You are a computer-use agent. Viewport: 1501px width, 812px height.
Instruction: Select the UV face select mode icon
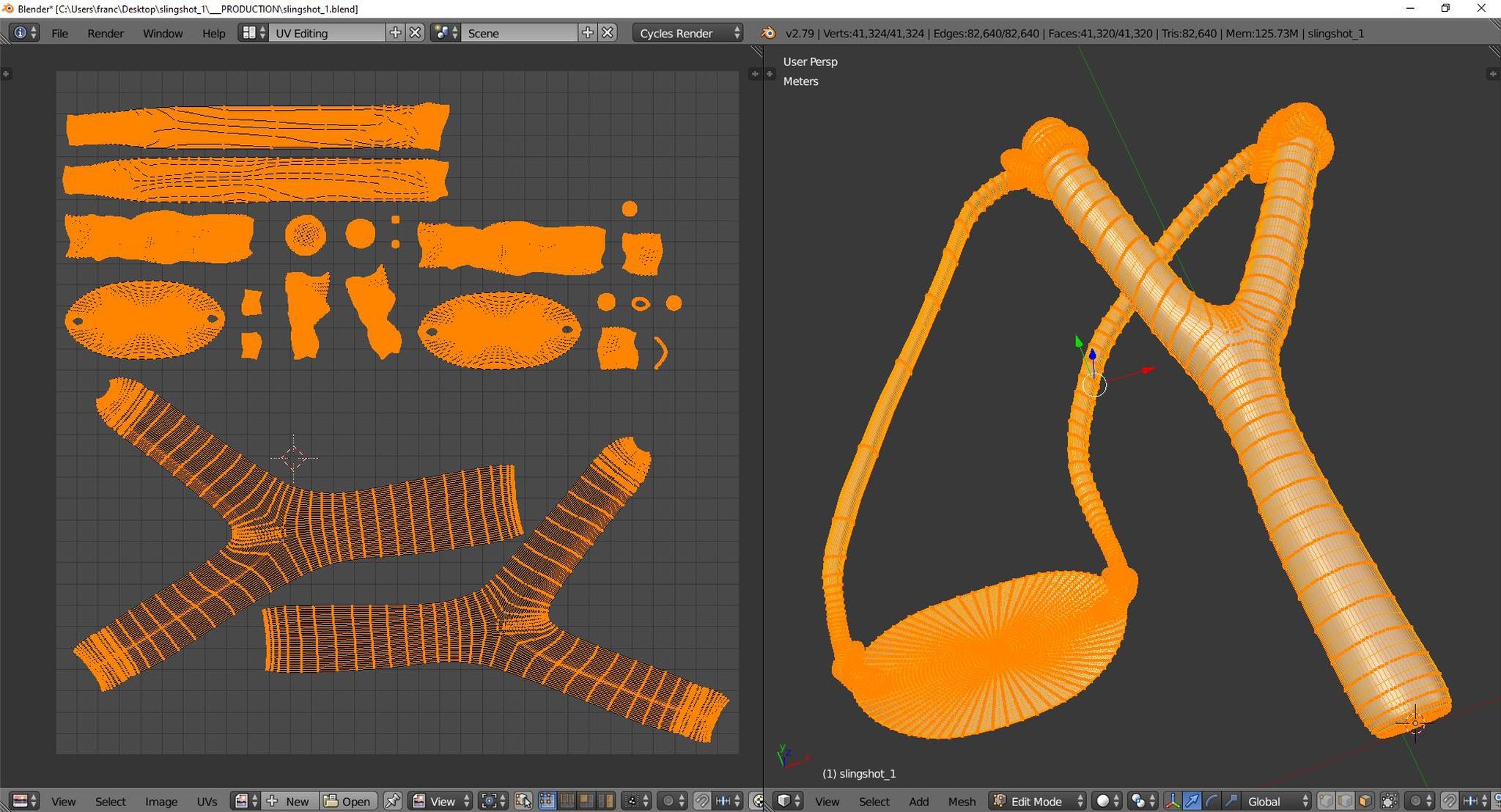tap(586, 801)
